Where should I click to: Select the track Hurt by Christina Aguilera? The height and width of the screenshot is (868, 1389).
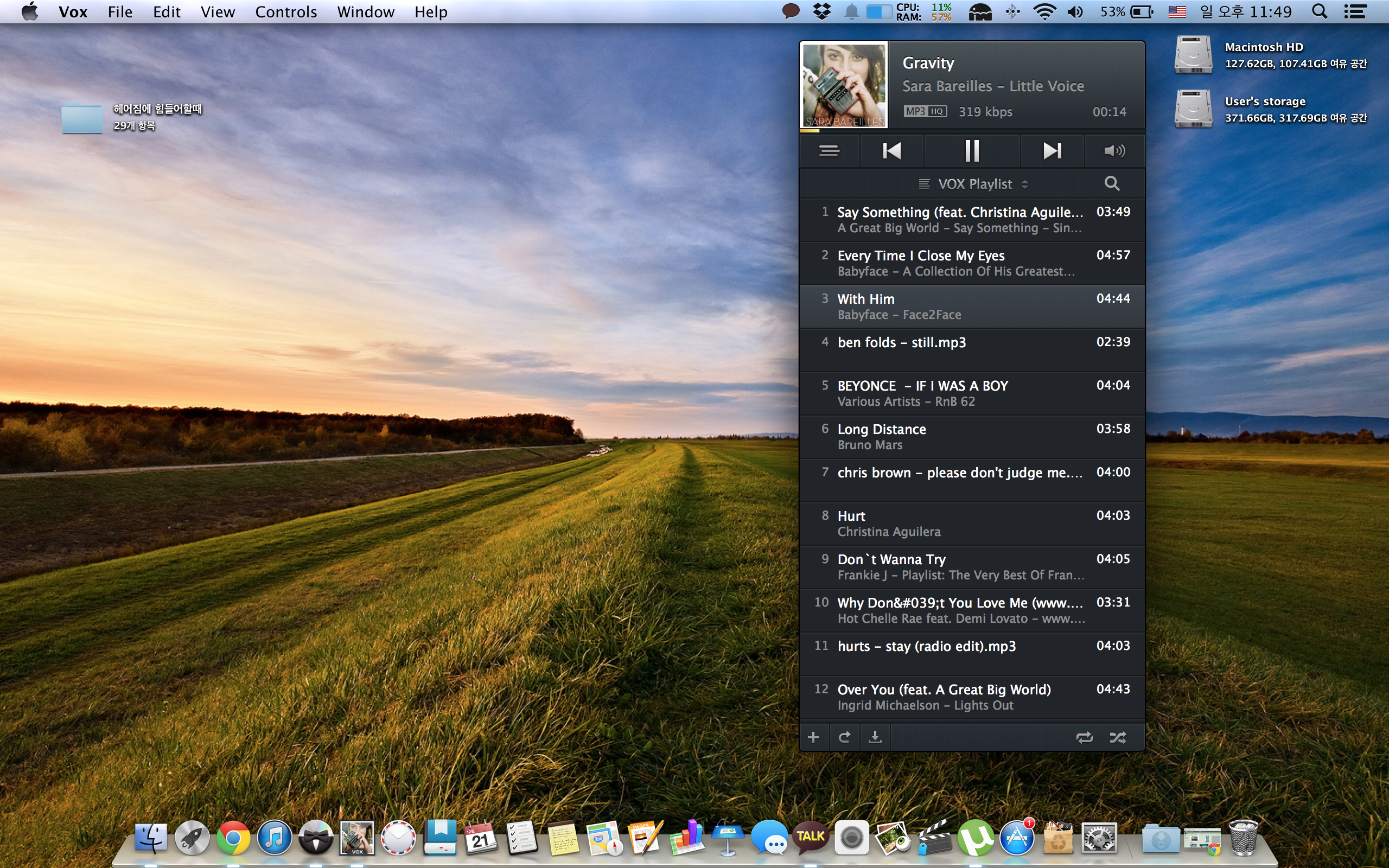pos(972,524)
